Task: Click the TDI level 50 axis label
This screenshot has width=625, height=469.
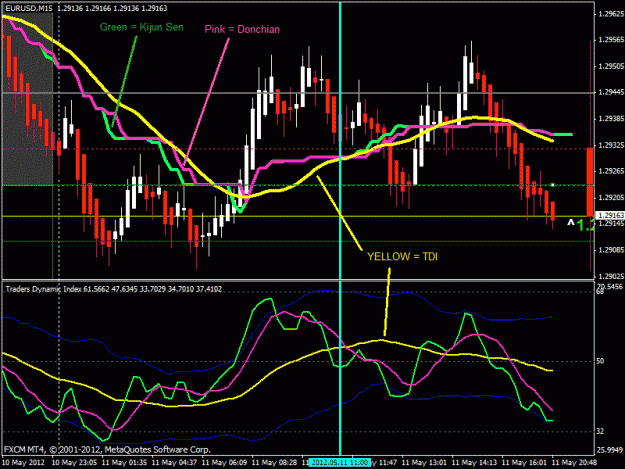Action: tap(600, 361)
